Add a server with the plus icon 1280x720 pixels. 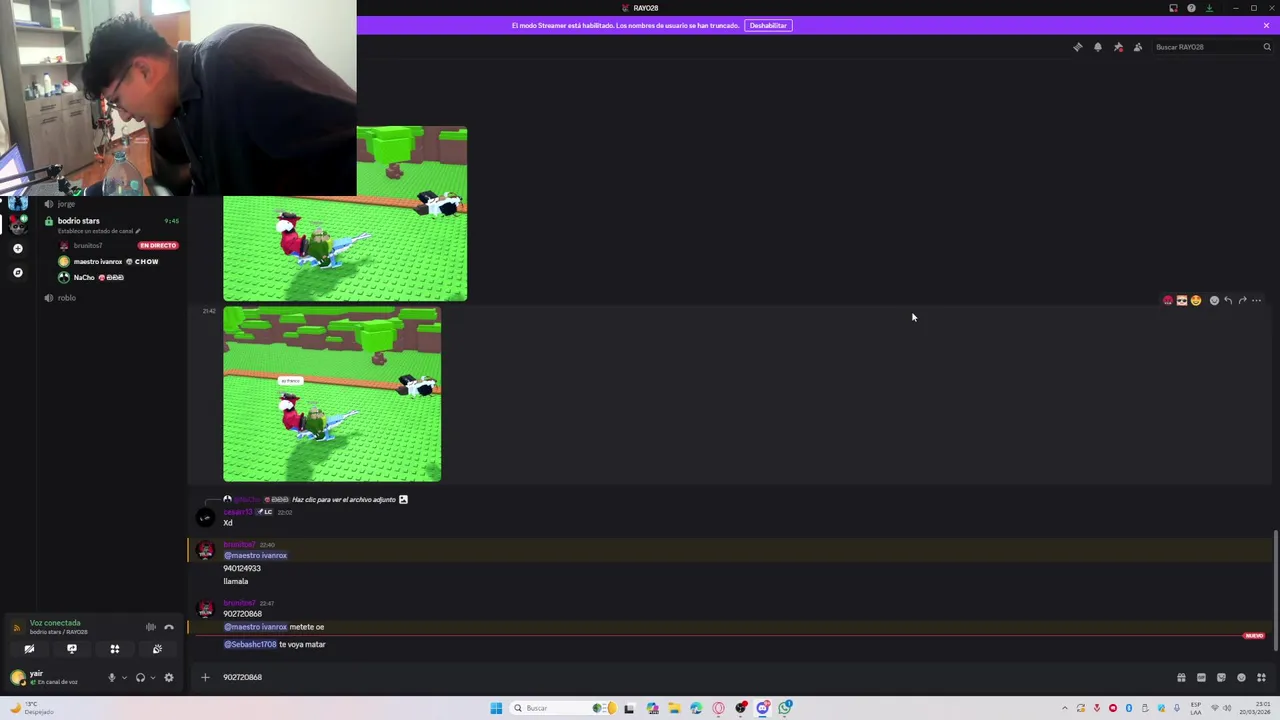(x=17, y=248)
